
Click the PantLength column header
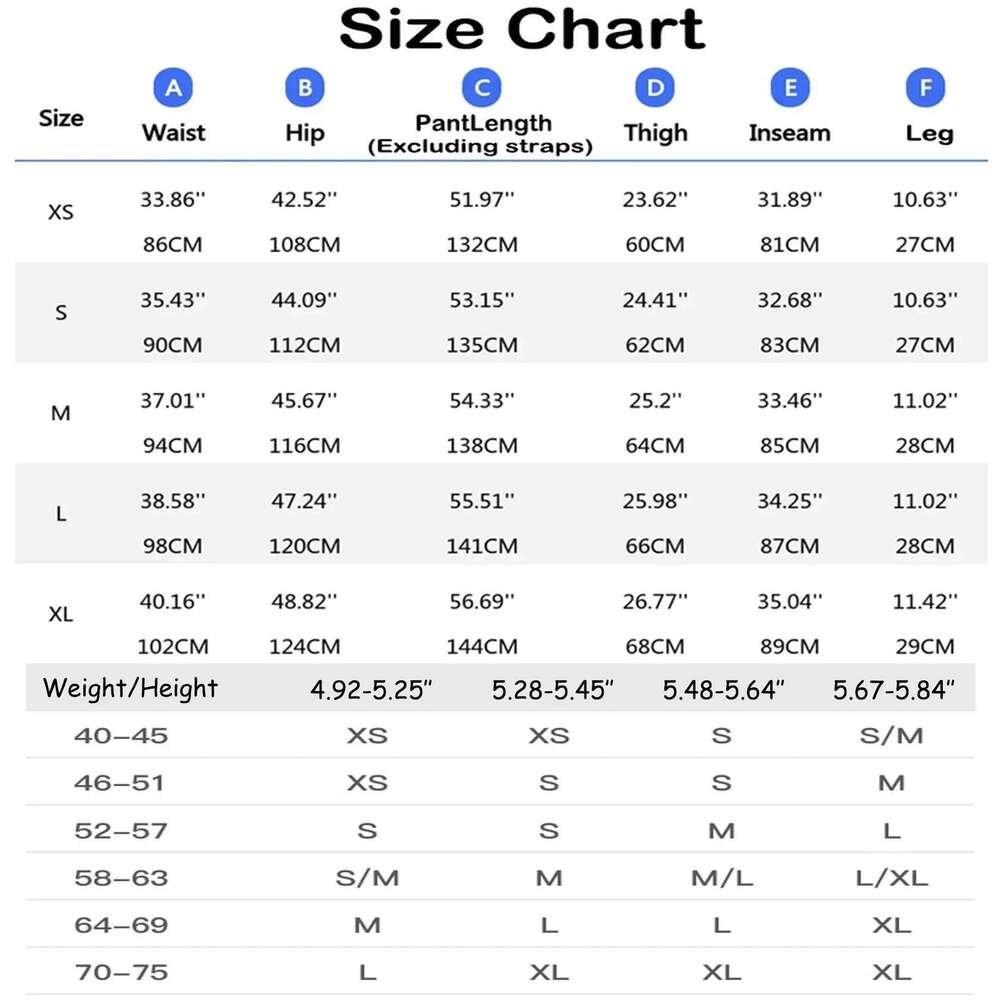click(x=483, y=124)
